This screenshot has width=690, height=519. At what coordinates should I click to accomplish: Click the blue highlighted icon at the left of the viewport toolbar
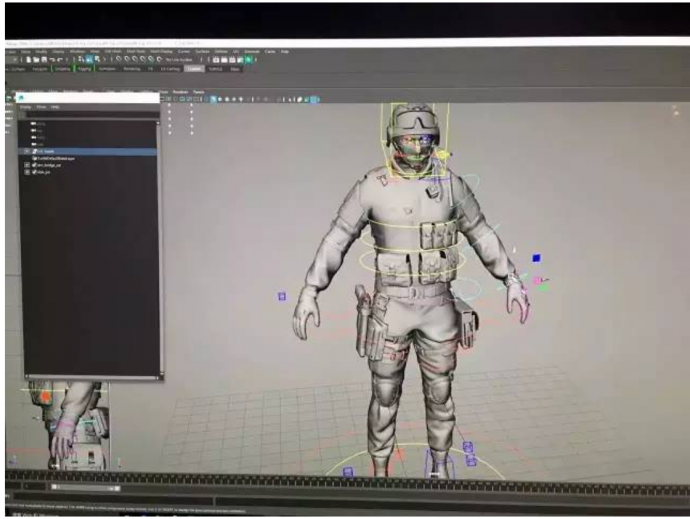[x=212, y=100]
